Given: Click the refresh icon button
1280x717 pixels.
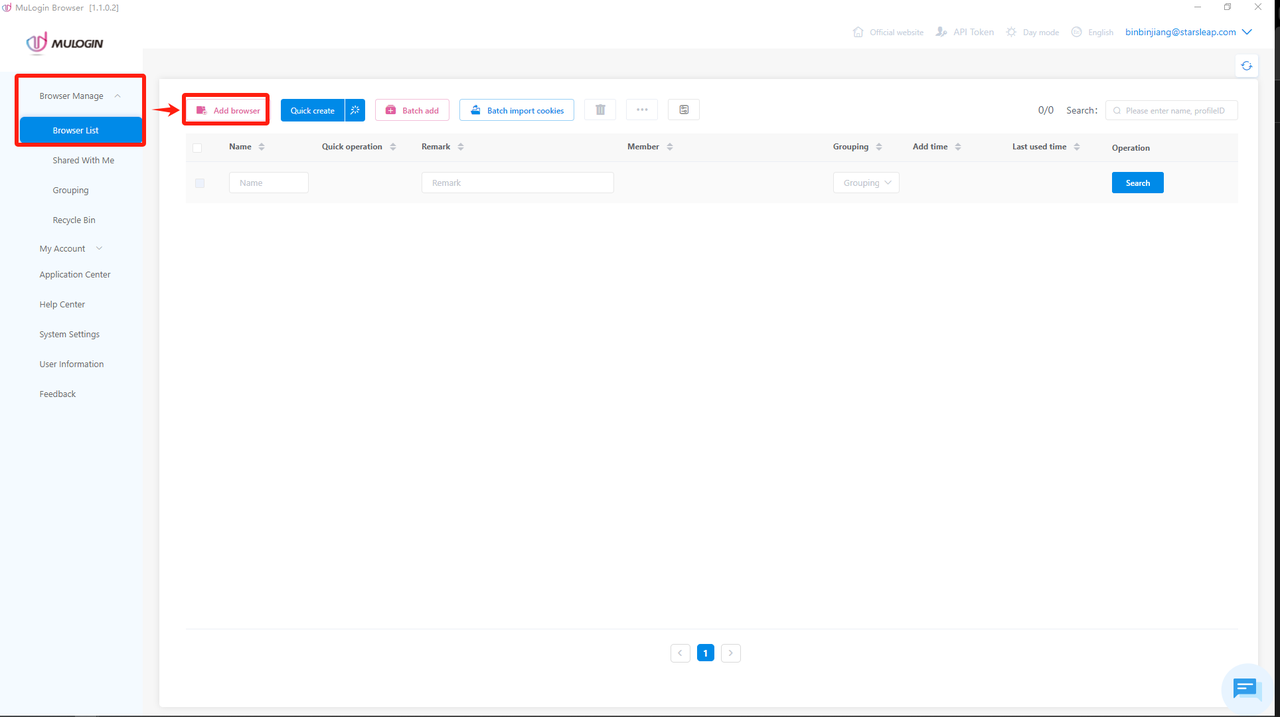Looking at the screenshot, I should [x=1246, y=66].
